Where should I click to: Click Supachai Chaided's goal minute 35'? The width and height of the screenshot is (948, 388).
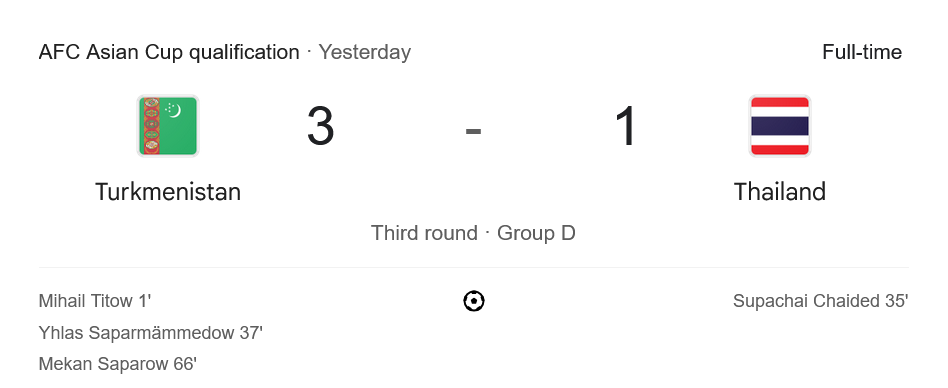point(897,301)
